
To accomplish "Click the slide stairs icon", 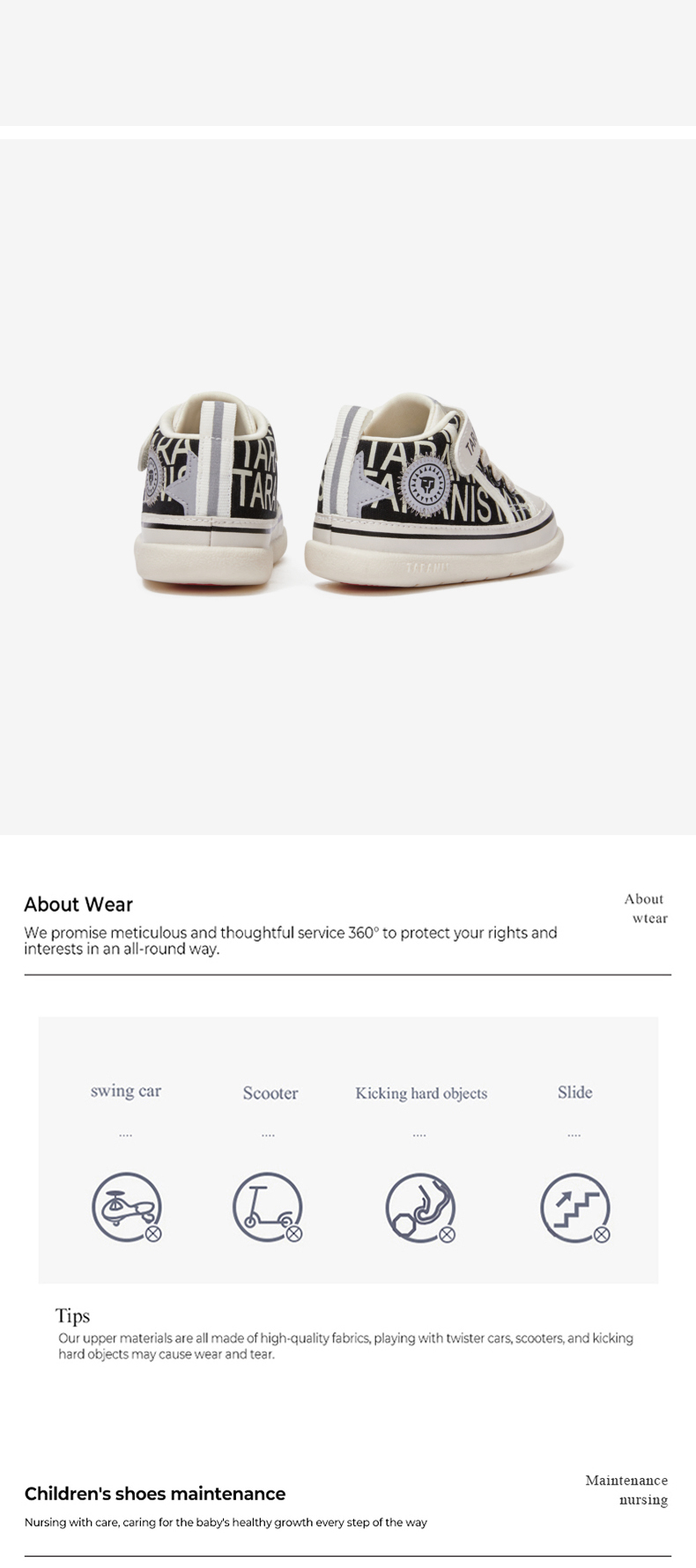I will pyautogui.click(x=574, y=1207).
